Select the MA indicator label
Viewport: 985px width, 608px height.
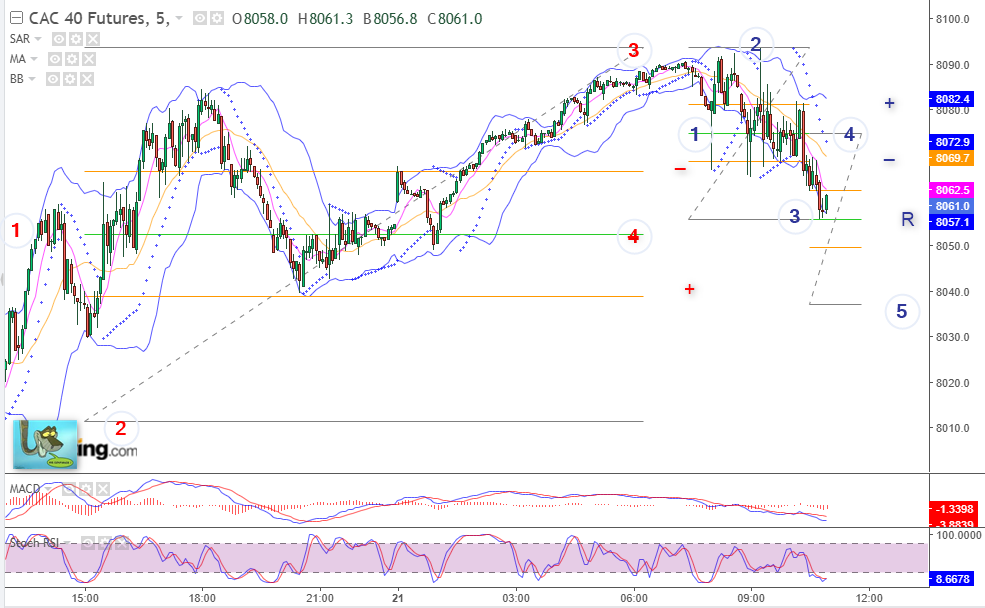[18, 59]
